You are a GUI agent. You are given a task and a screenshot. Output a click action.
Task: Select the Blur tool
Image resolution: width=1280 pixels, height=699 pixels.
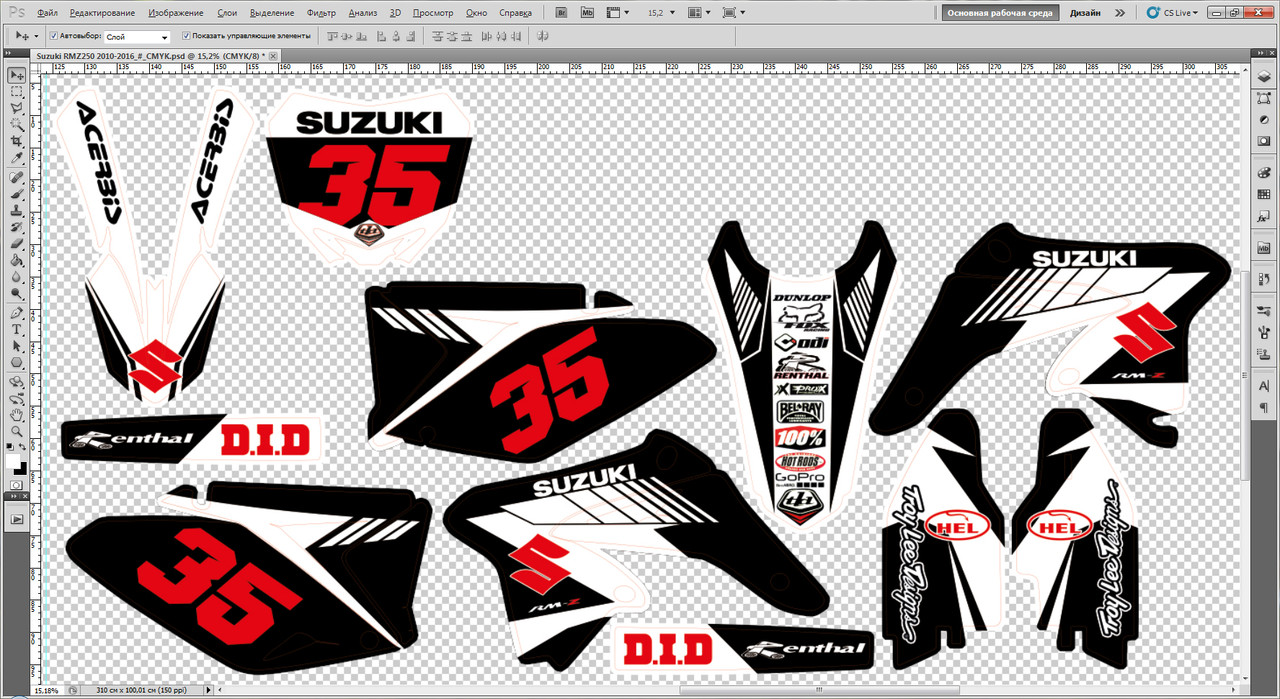point(17,278)
